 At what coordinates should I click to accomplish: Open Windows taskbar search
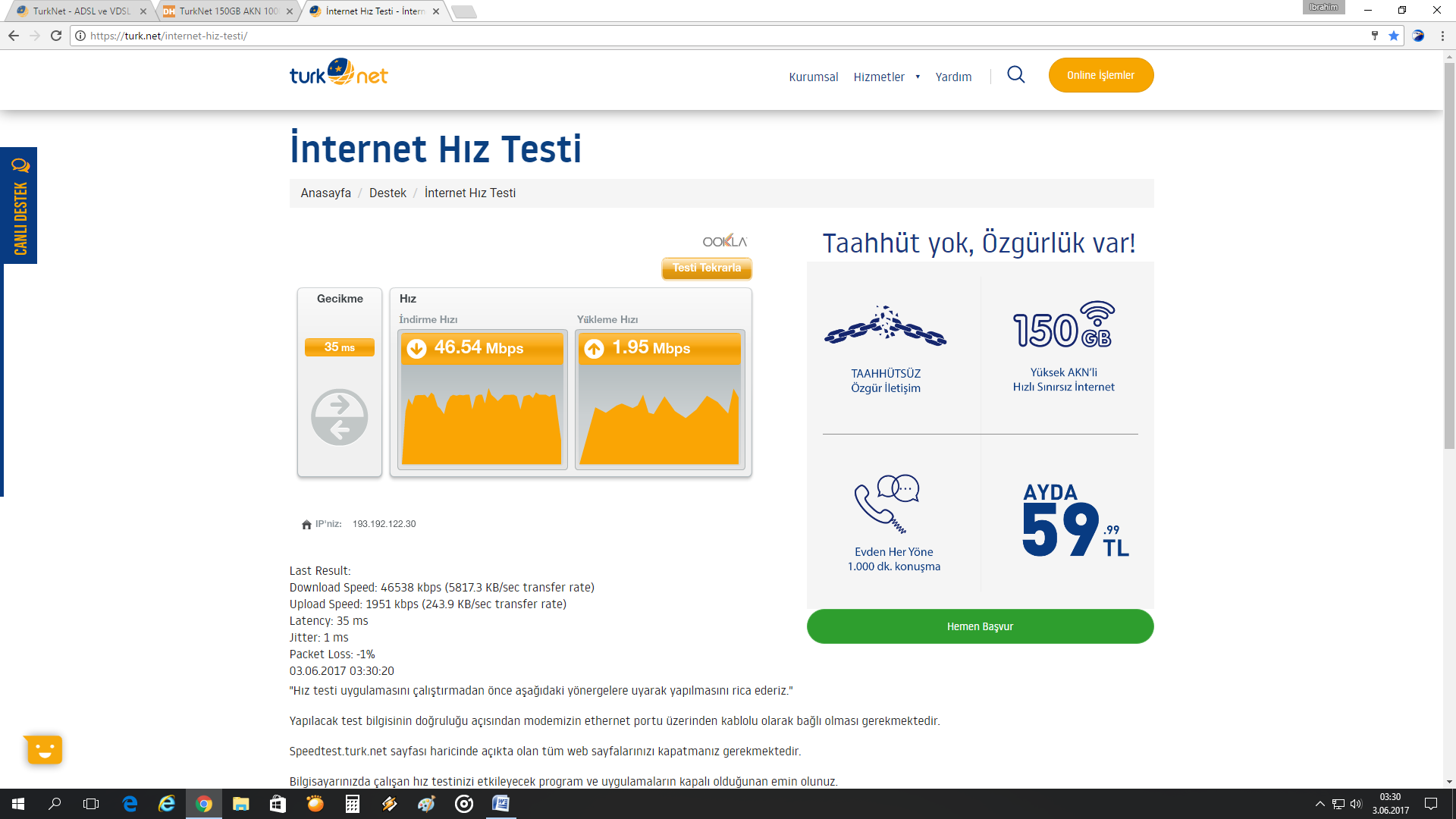tap(55, 804)
